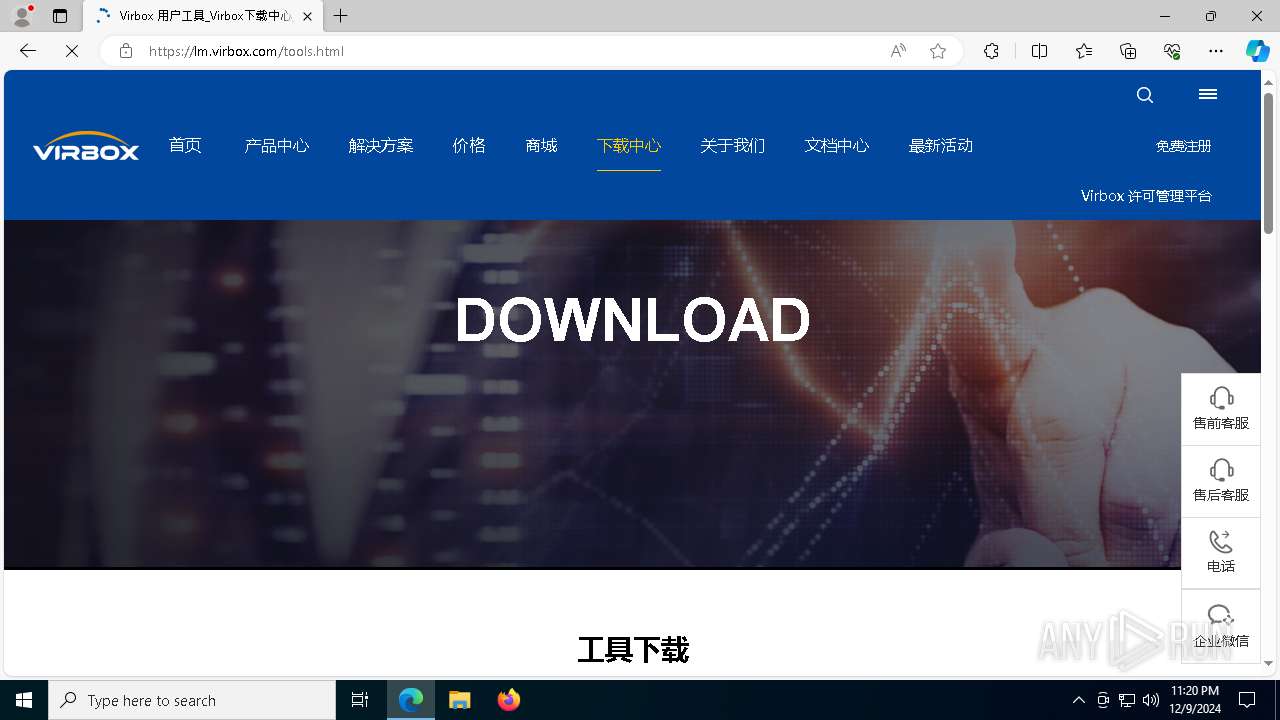This screenshot has height=720, width=1280.
Task: Open the site search magnifier icon
Action: point(1145,95)
